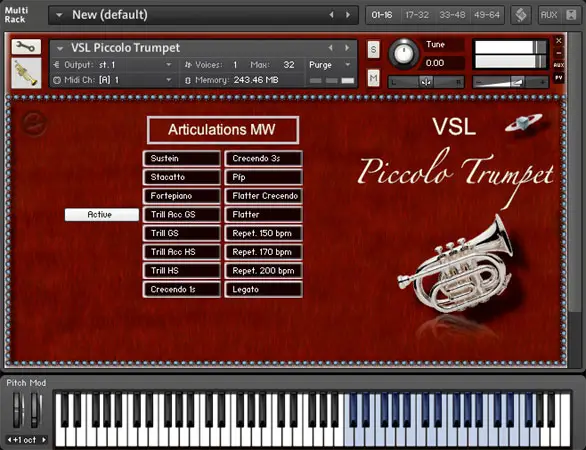Go to previous multi rack preset

331,15
